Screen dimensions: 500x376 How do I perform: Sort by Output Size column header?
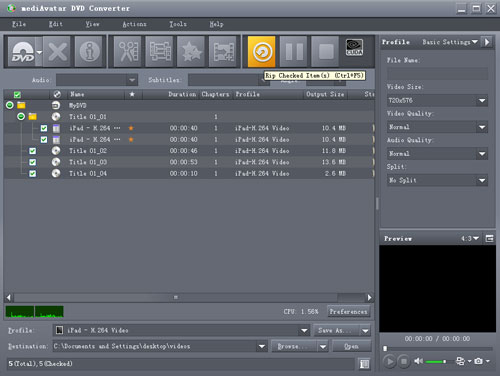(x=325, y=94)
